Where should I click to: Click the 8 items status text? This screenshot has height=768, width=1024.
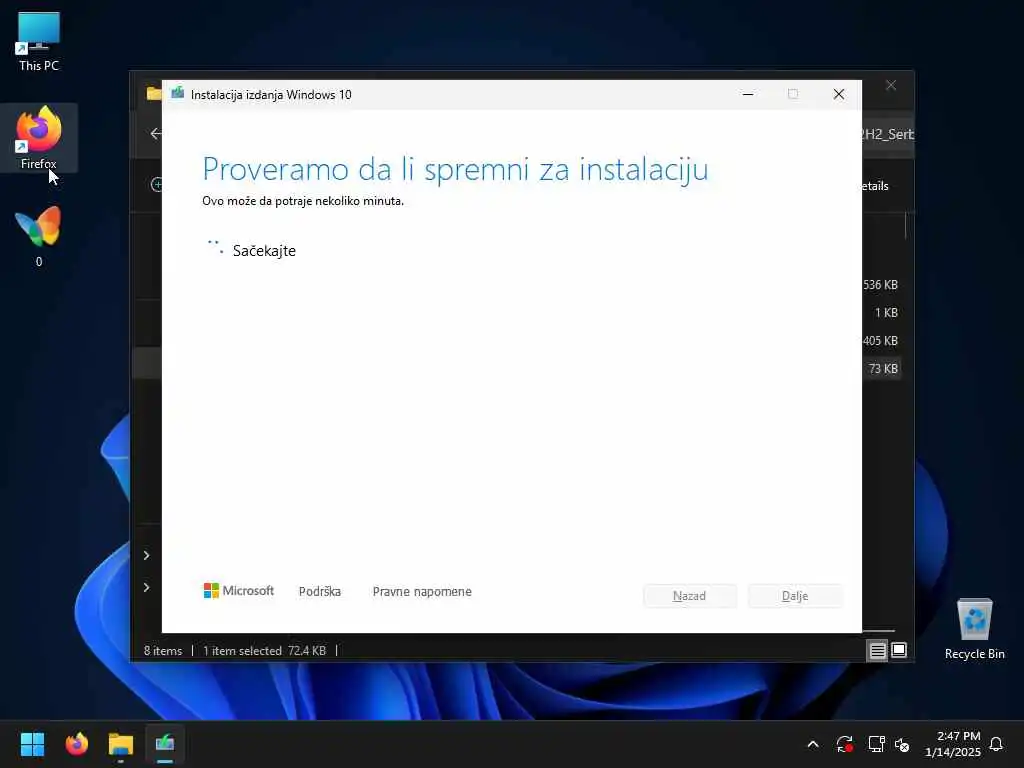pos(163,650)
